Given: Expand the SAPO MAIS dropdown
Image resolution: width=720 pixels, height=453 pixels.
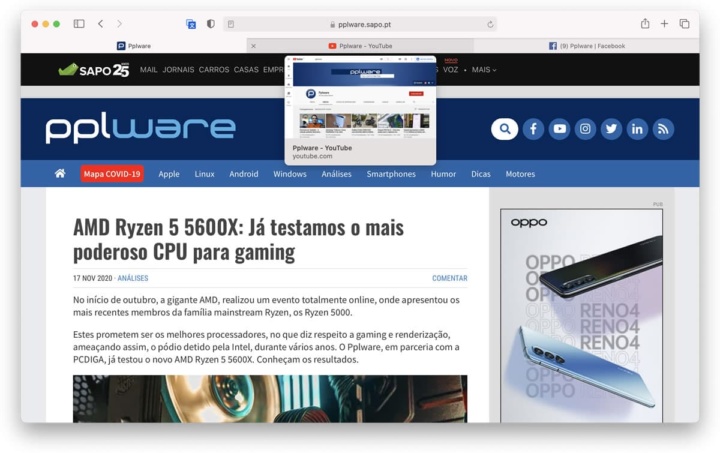Looking at the screenshot, I should [484, 70].
